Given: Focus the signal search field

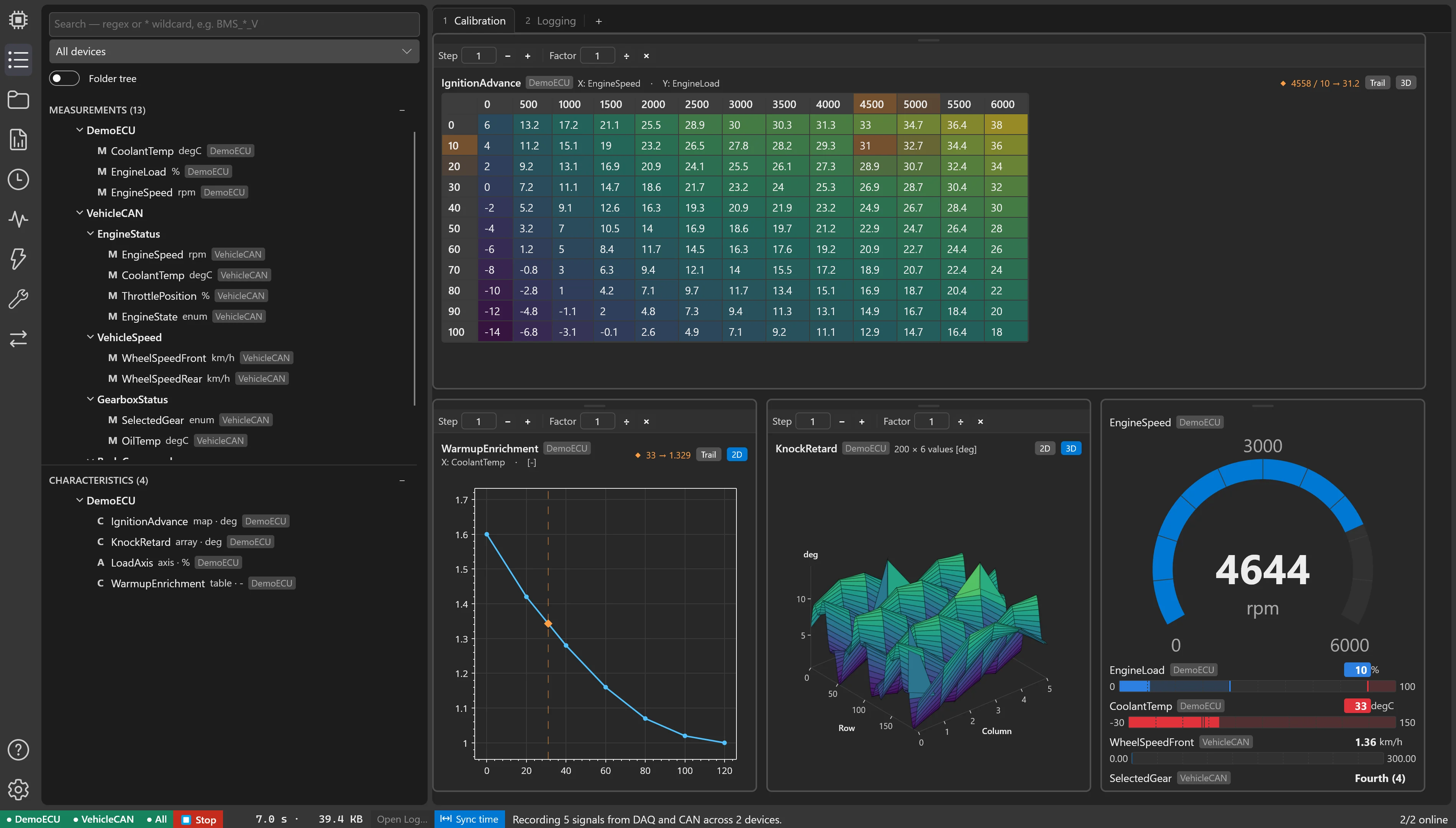Looking at the screenshot, I should click(234, 24).
